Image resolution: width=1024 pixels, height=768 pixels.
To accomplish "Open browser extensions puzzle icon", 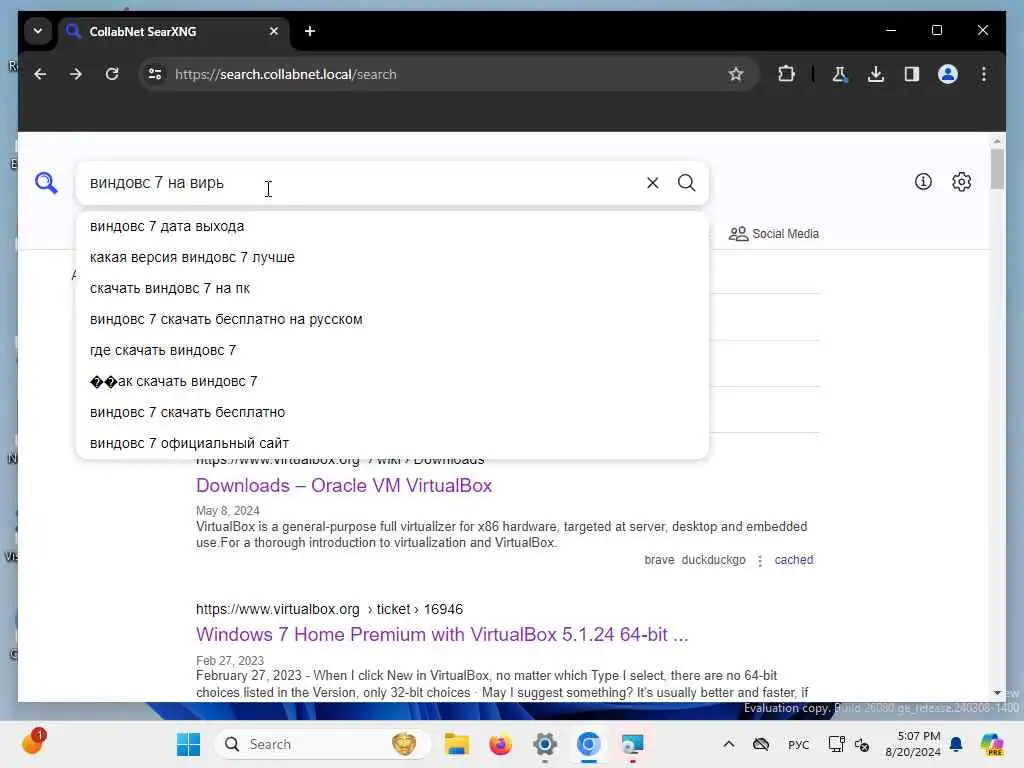I will pyautogui.click(x=786, y=74).
